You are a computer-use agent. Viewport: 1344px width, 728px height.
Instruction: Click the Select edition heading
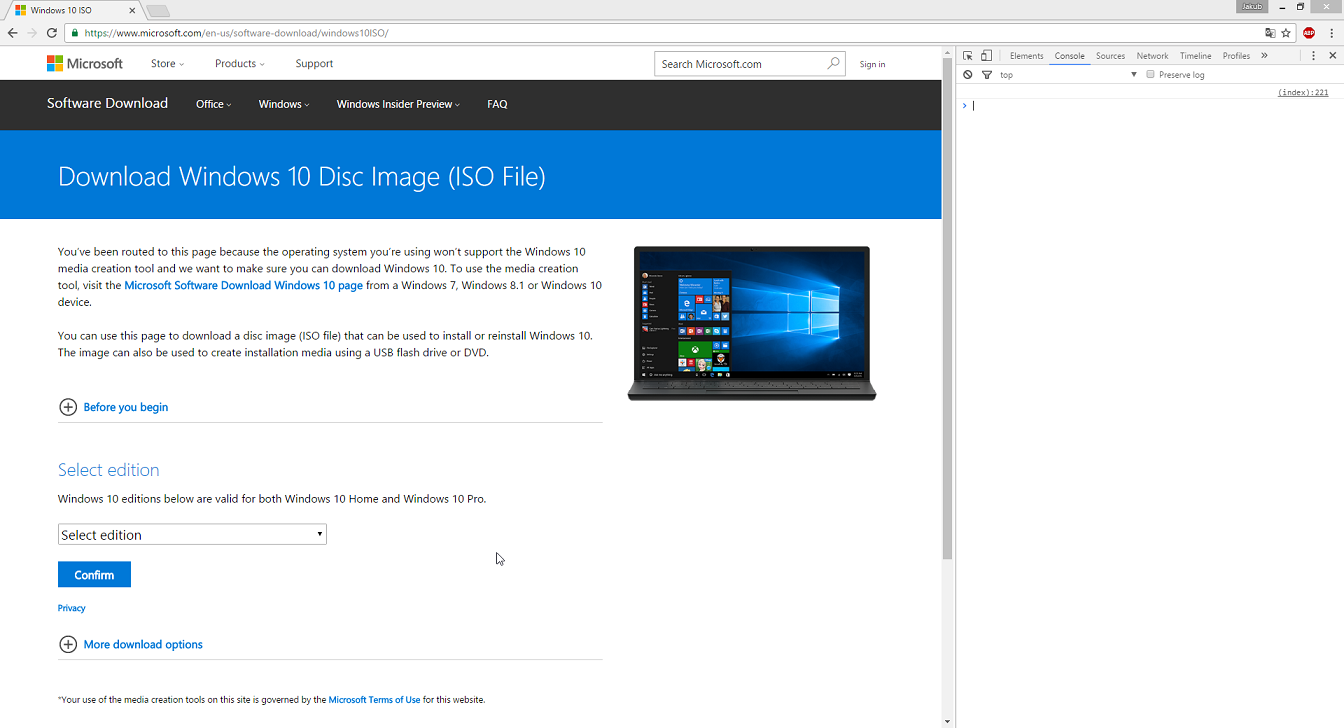(x=108, y=470)
